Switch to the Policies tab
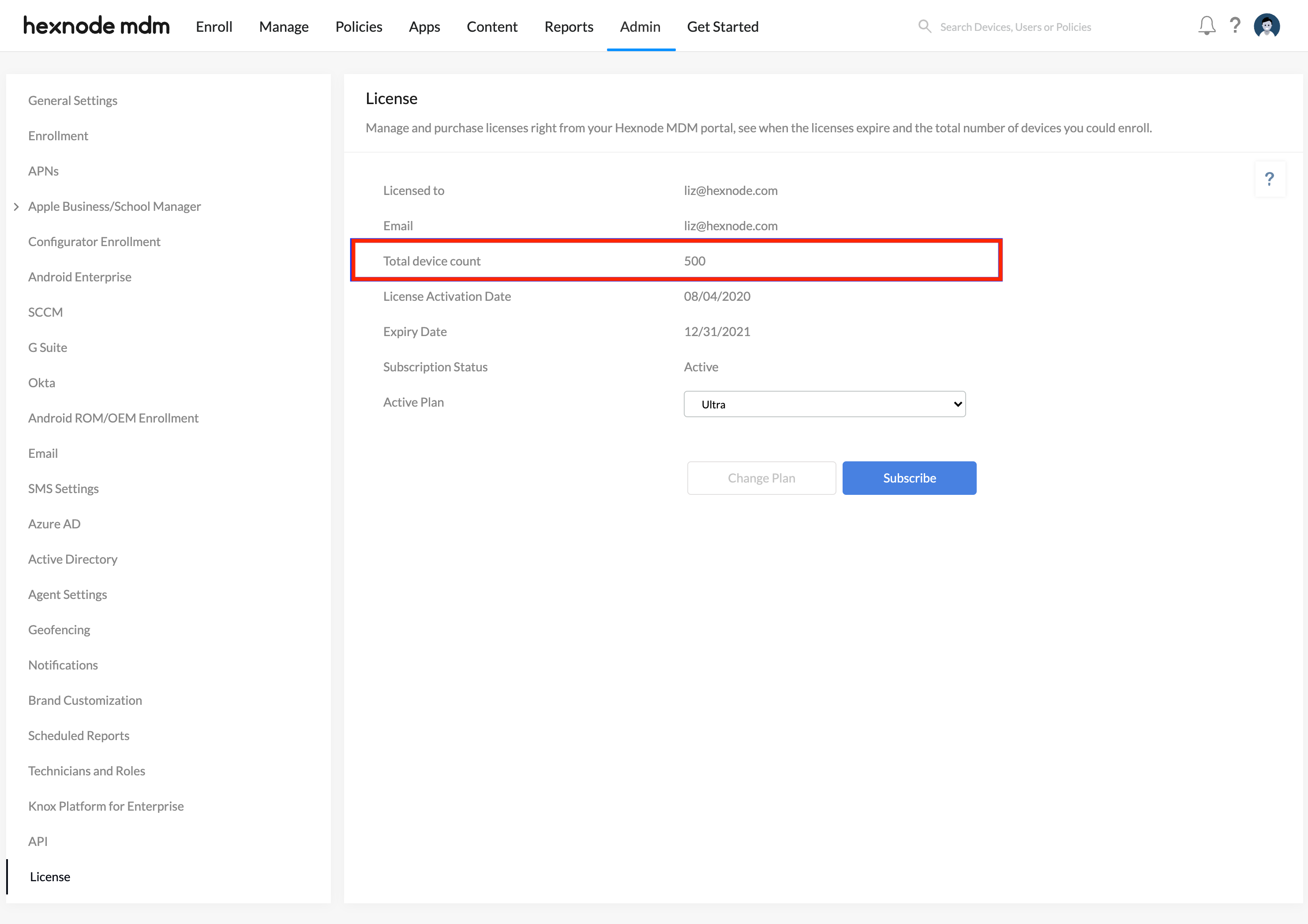 359,27
